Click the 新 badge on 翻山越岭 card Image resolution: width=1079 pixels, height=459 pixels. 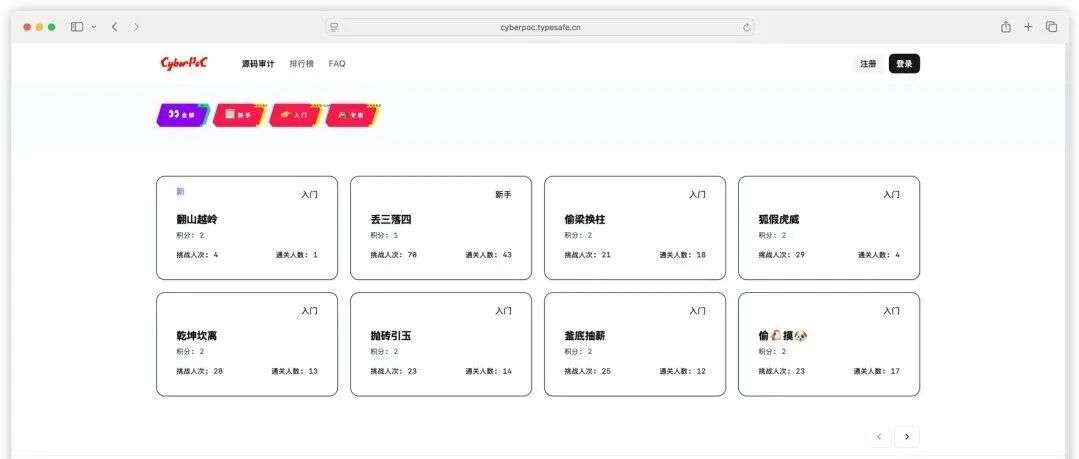click(180, 192)
